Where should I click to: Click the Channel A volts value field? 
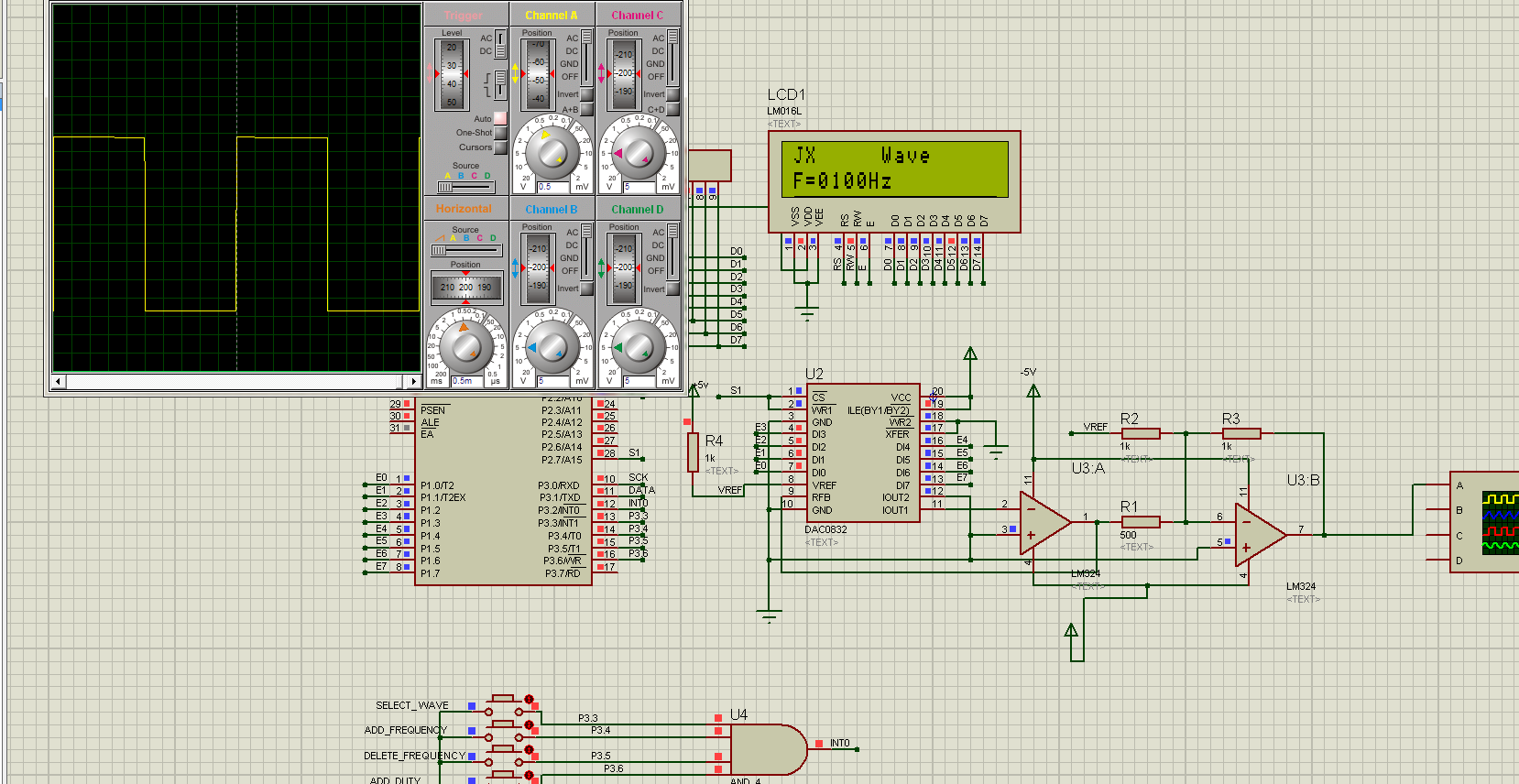[554, 187]
